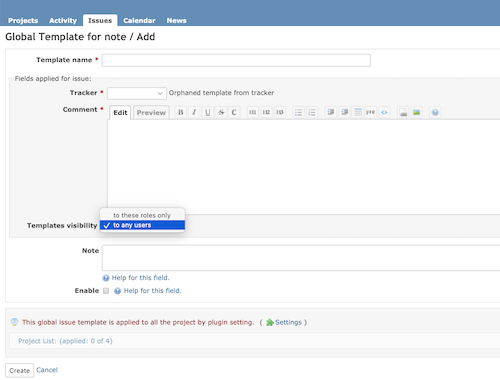Apply strikethrough formatting in the Comment toolbar
The image size is (500, 380).
point(221,112)
